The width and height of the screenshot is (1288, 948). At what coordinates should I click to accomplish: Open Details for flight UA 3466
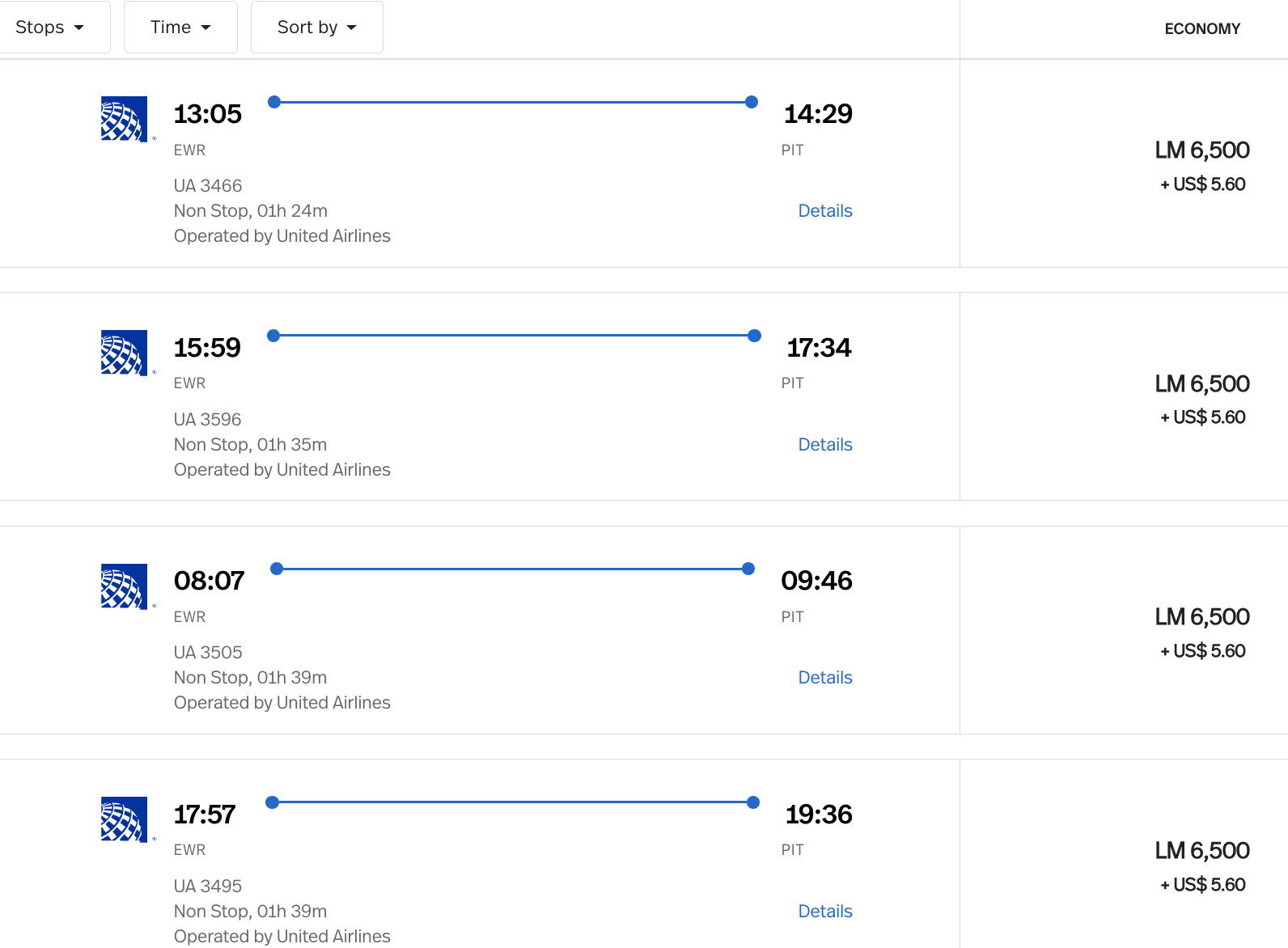[825, 210]
